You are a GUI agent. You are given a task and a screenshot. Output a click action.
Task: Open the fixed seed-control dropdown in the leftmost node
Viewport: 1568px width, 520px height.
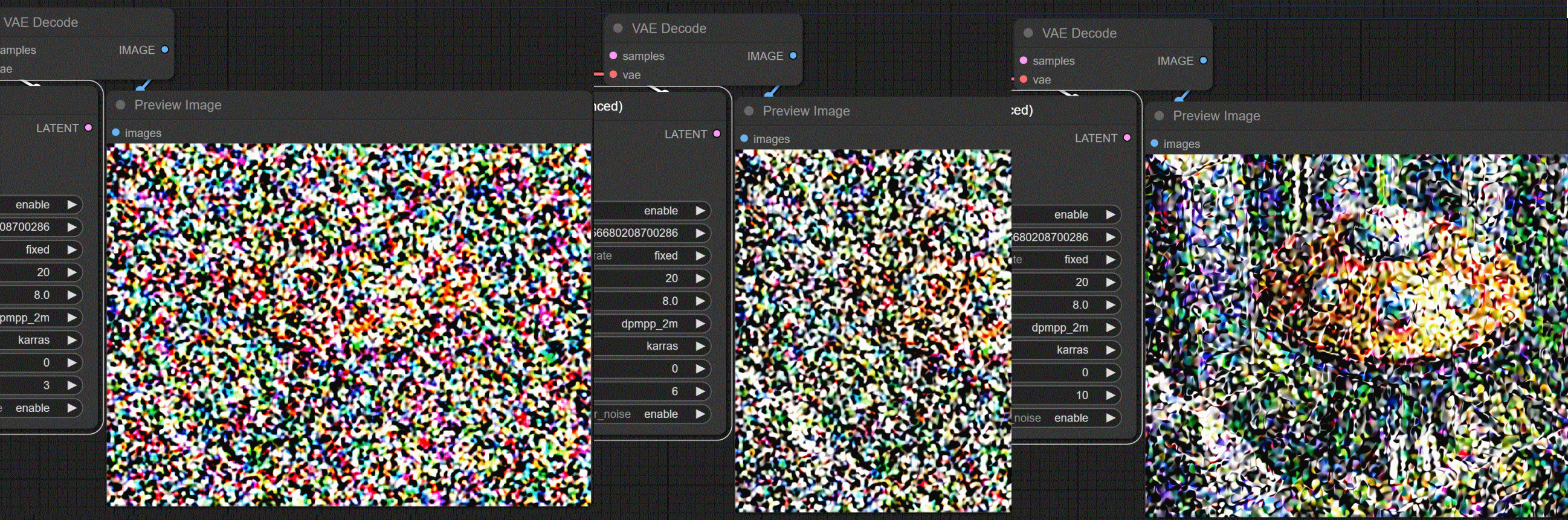coord(36,249)
